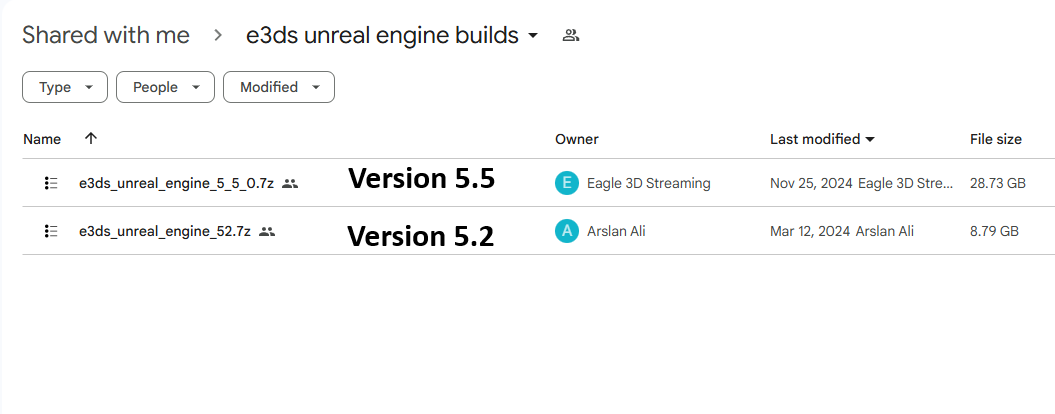The image size is (1055, 414).
Task: Open the People filter dropdown
Action: (165, 87)
